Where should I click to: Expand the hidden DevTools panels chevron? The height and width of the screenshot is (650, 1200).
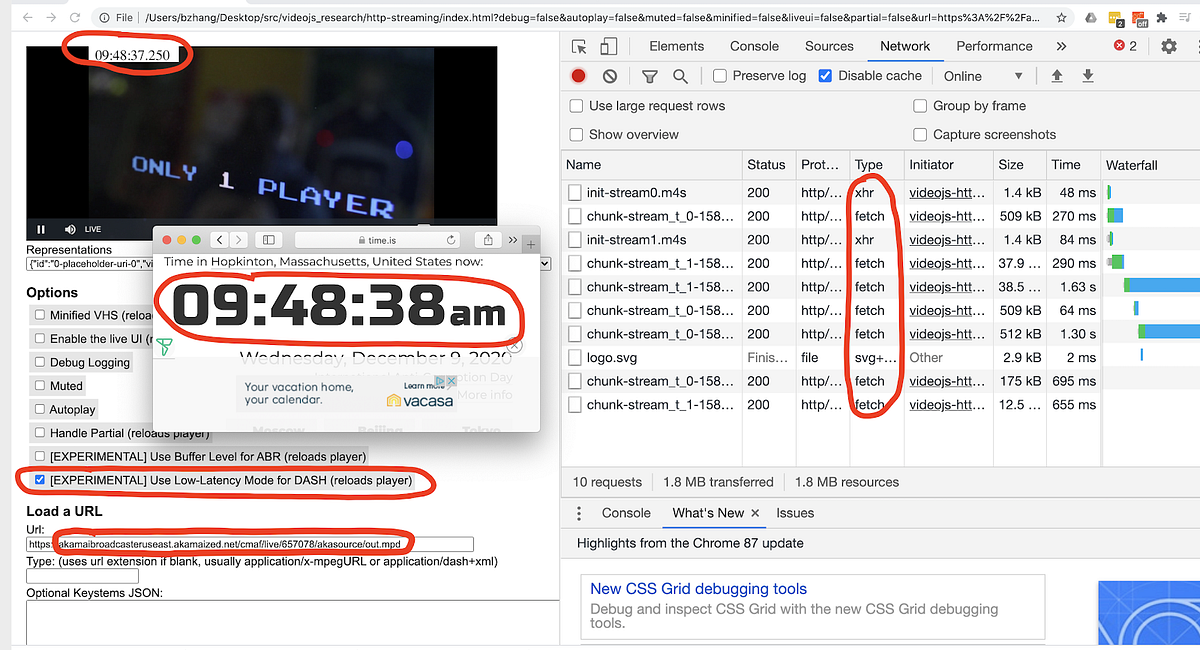tap(1062, 46)
